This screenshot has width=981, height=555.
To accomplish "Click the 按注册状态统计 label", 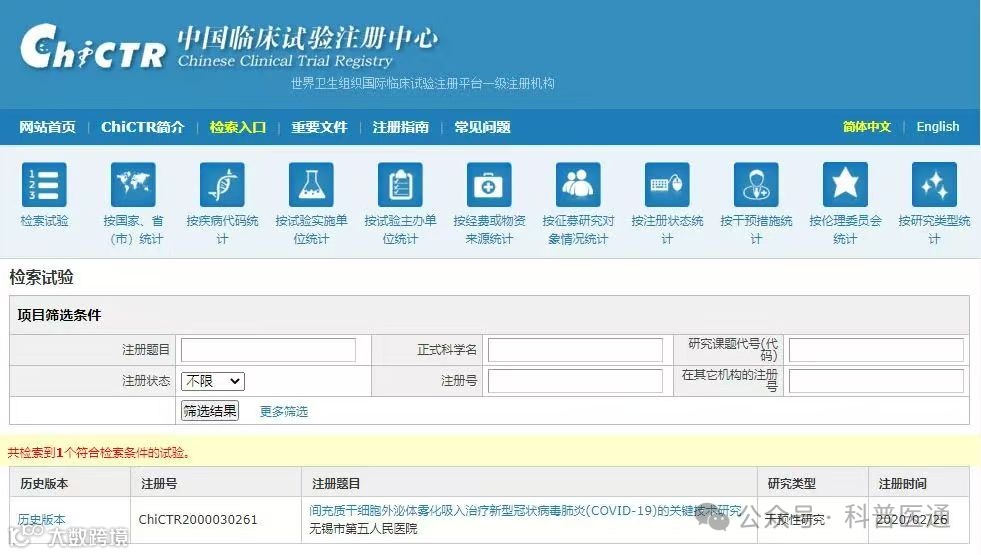I will pos(667,230).
